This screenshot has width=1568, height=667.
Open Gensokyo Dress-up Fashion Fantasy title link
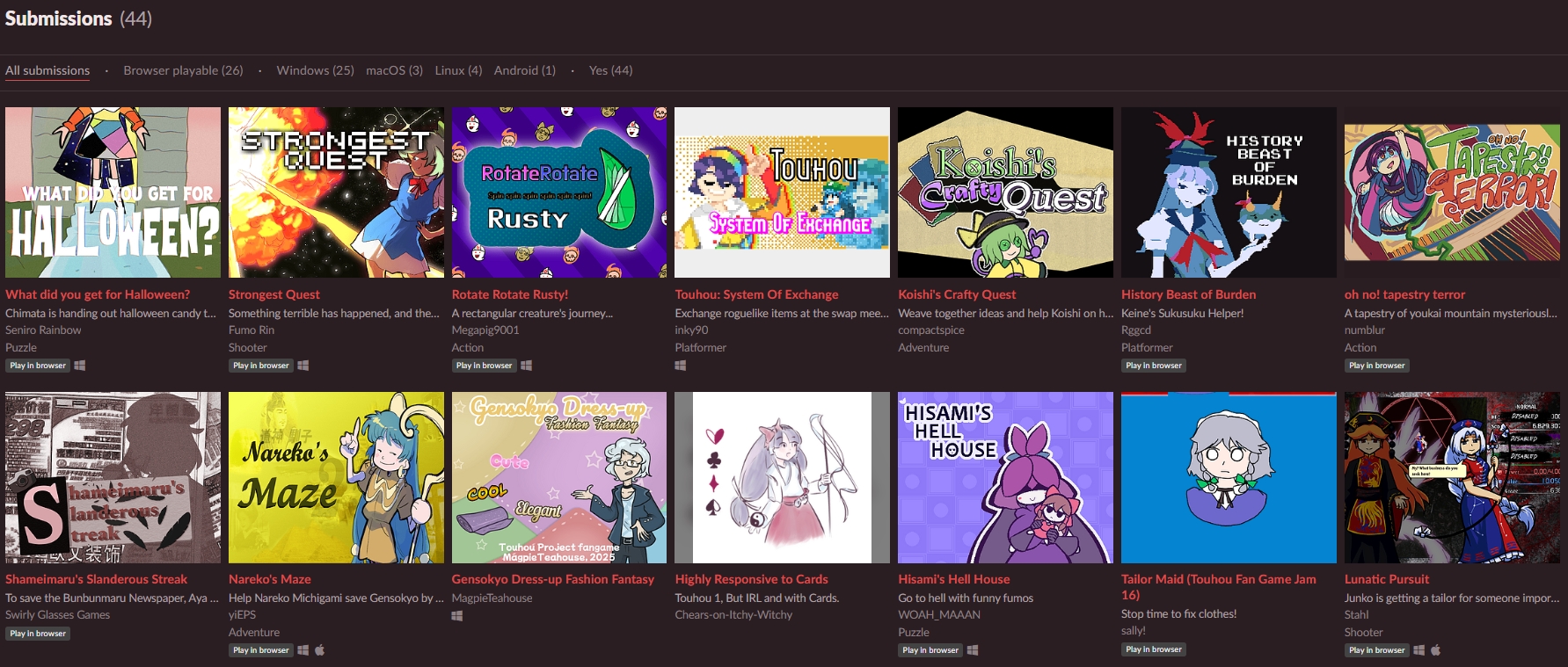553,579
